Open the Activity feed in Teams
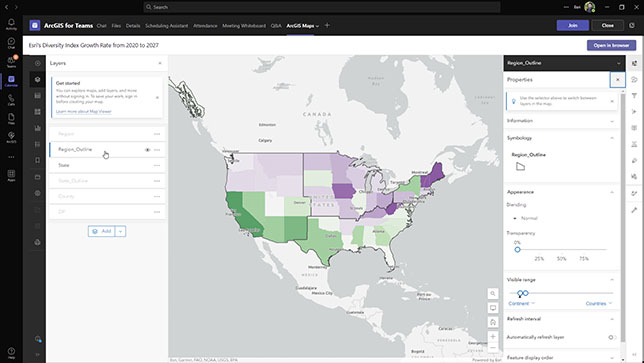The width and height of the screenshot is (644, 363). click(11, 24)
